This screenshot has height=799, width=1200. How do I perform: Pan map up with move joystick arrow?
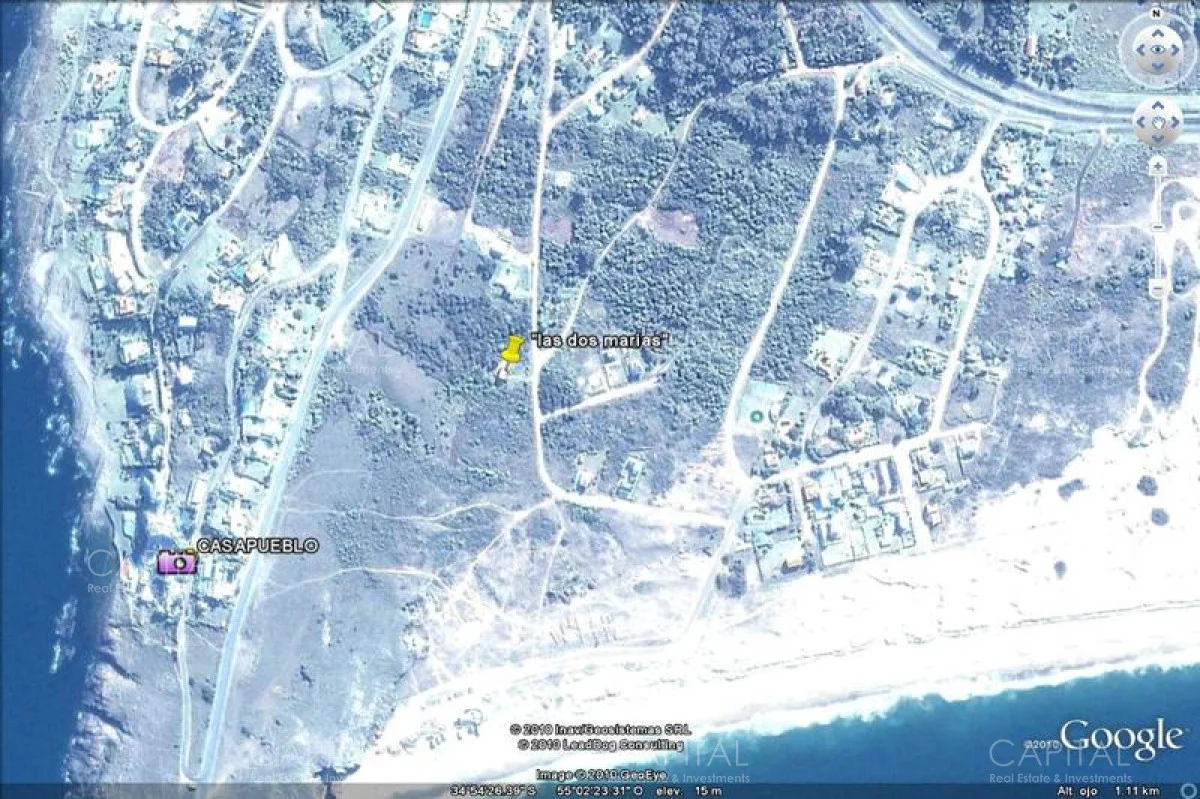(1157, 106)
